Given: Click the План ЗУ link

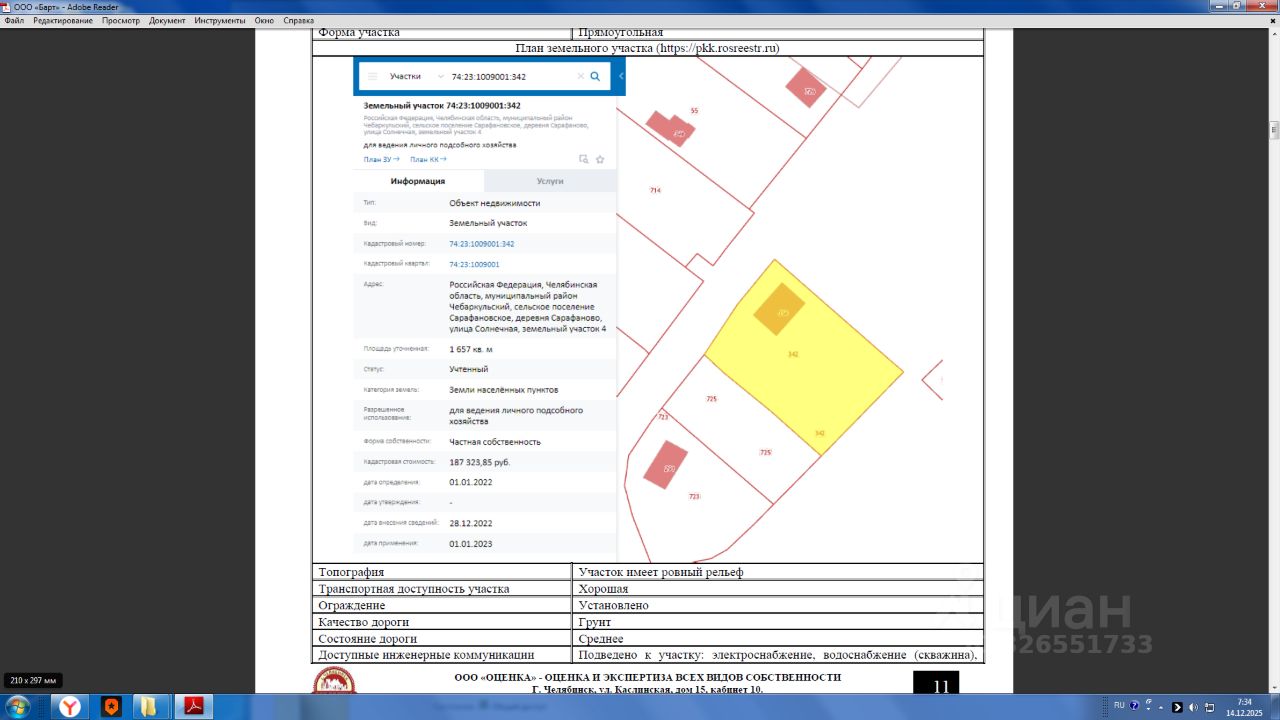Looking at the screenshot, I should (x=381, y=159).
